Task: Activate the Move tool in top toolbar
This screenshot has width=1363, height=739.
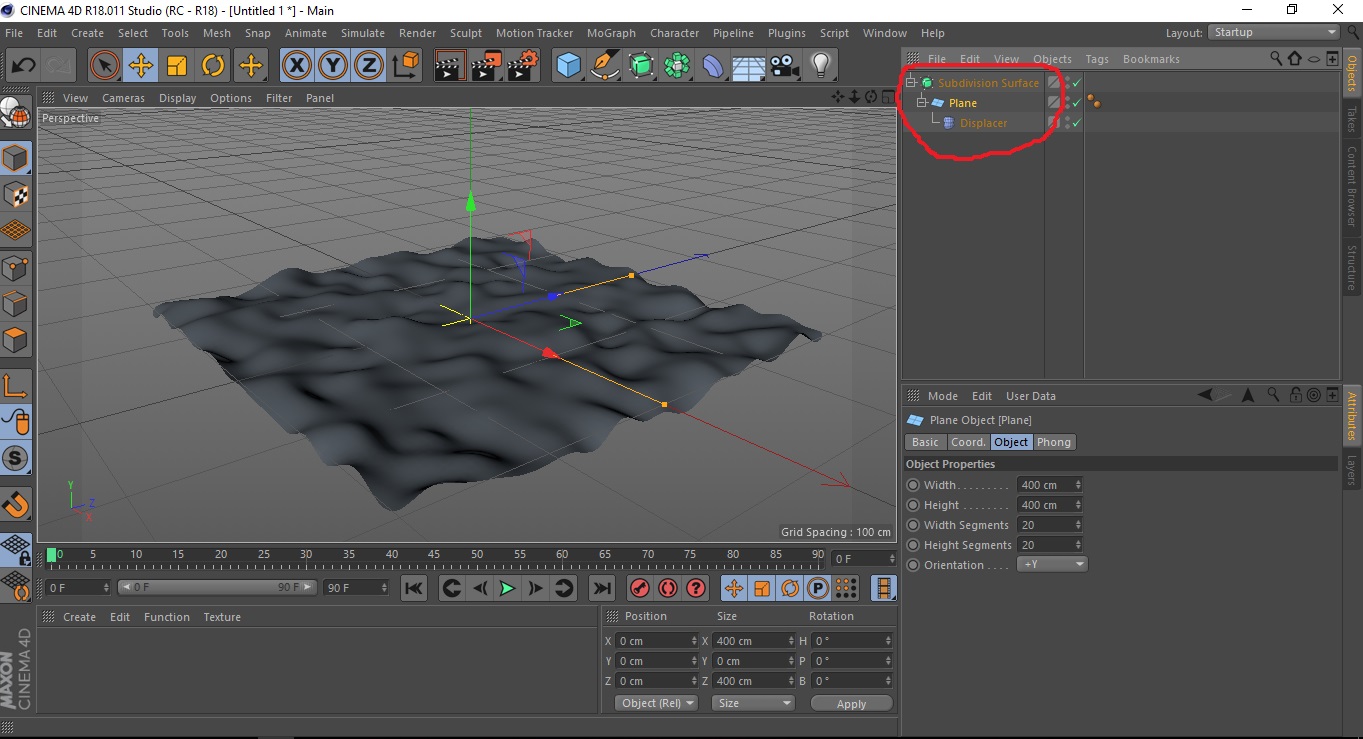Action: (x=140, y=66)
